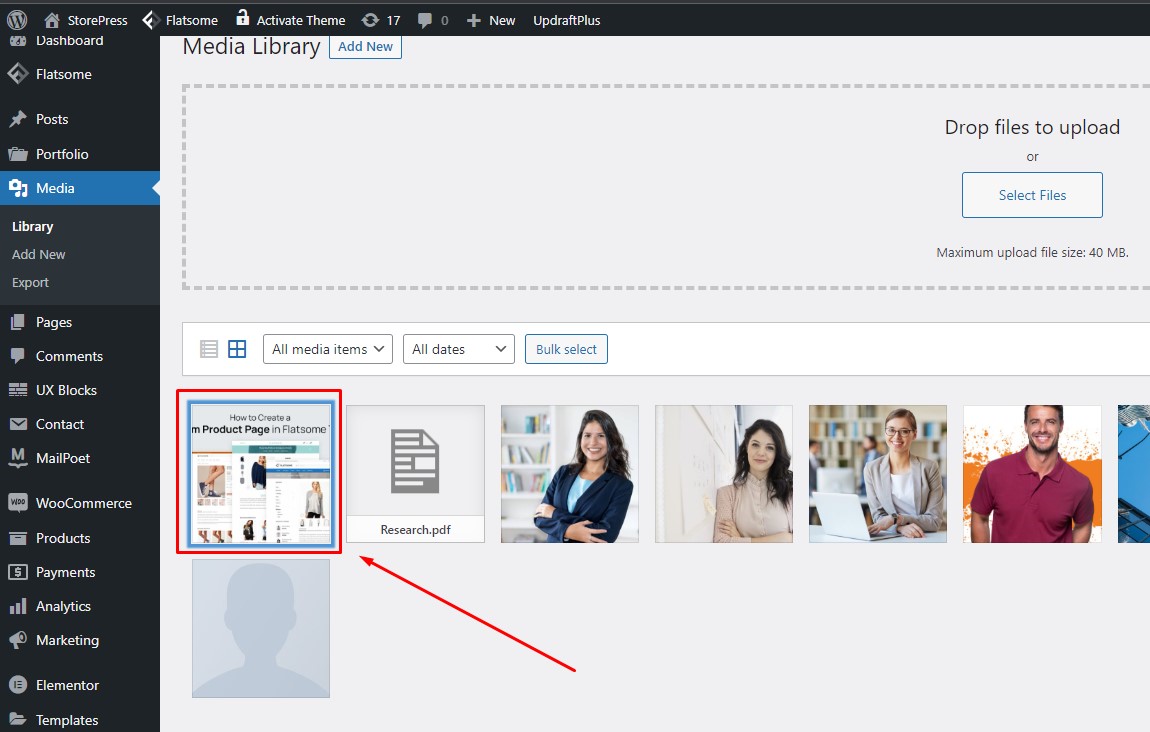Select woman with laptop and glasses photo

point(878,474)
